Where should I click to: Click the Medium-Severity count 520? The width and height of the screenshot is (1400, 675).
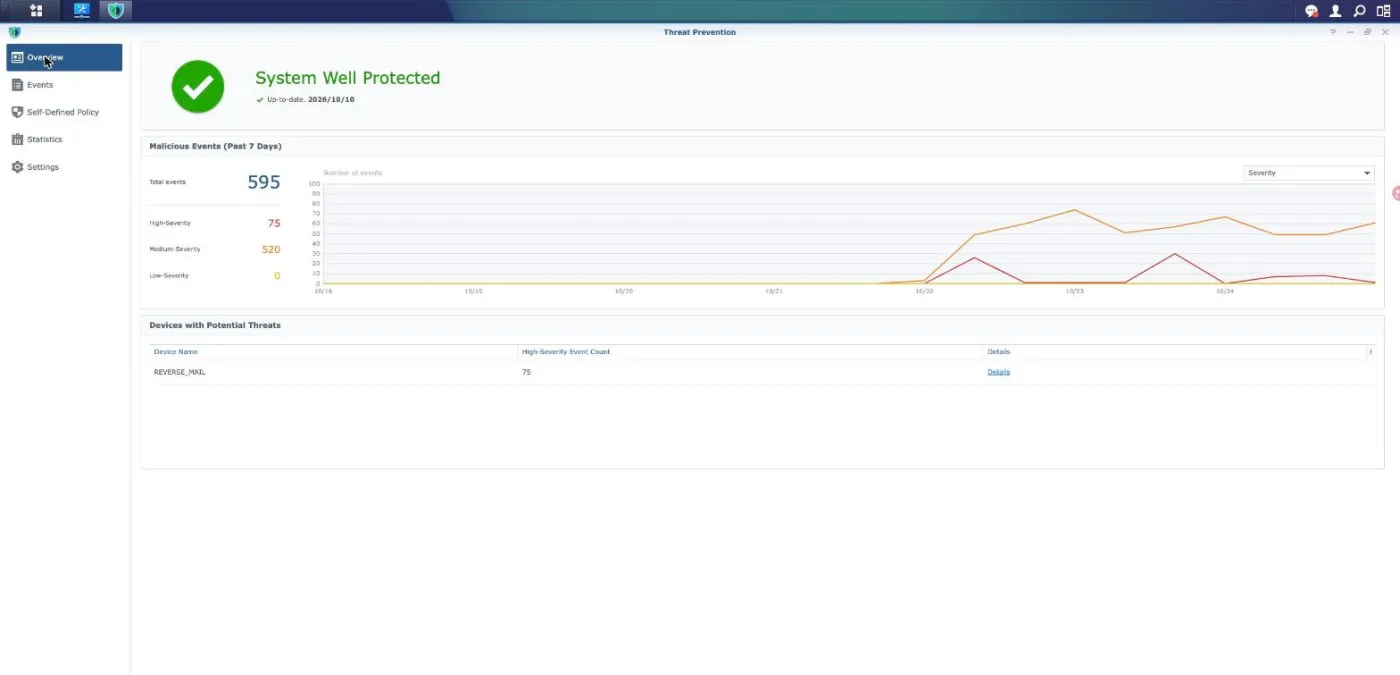[x=271, y=249]
